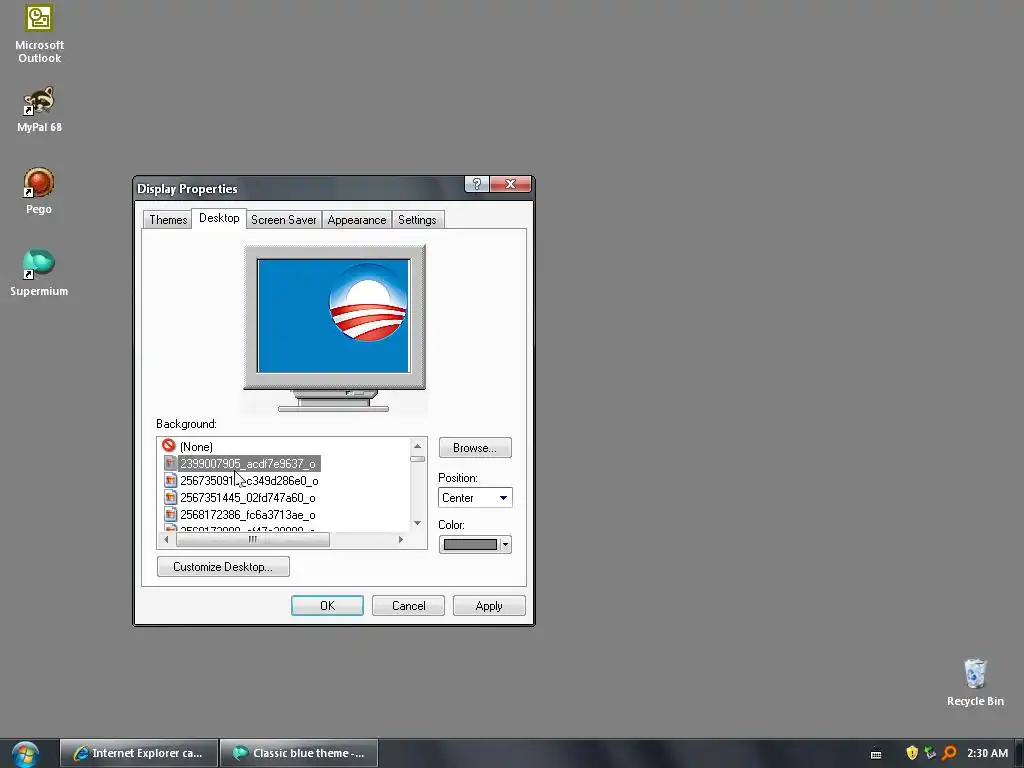Open the Position dropdown showing Center

475,498
